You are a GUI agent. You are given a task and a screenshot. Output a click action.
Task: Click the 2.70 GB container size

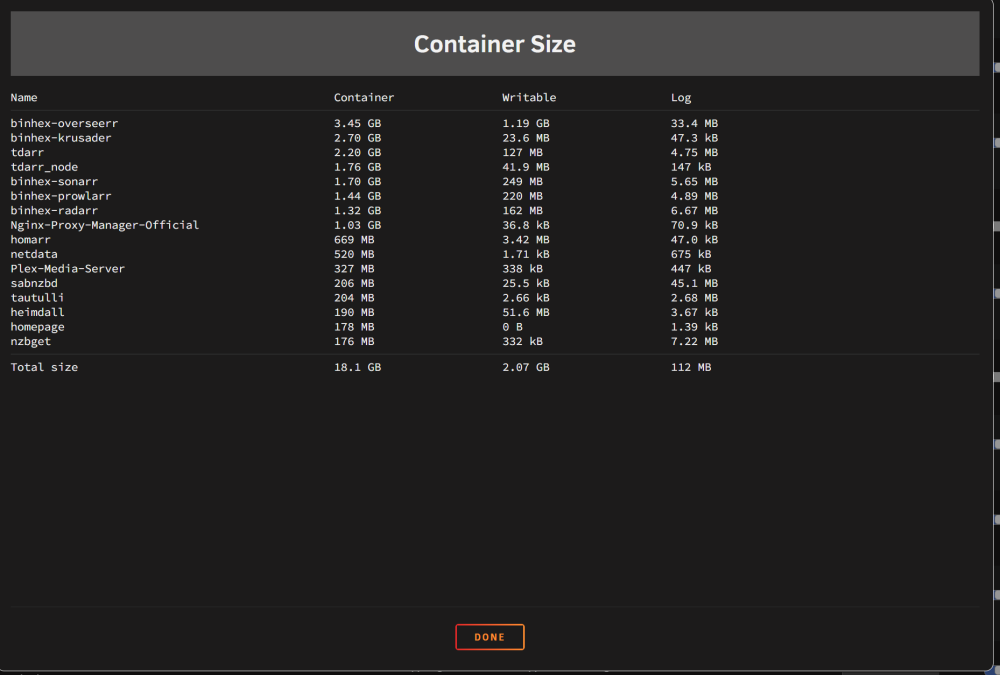click(x=357, y=138)
